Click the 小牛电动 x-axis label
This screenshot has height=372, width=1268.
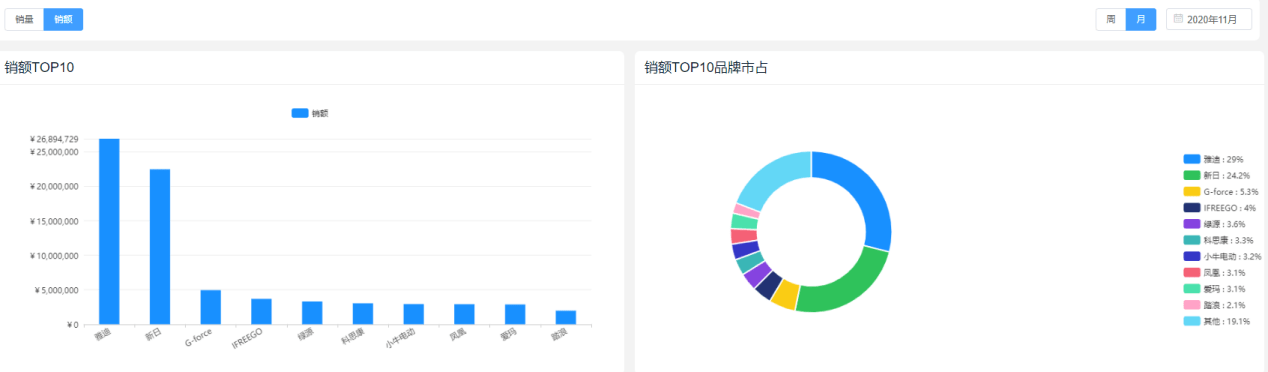[399, 339]
